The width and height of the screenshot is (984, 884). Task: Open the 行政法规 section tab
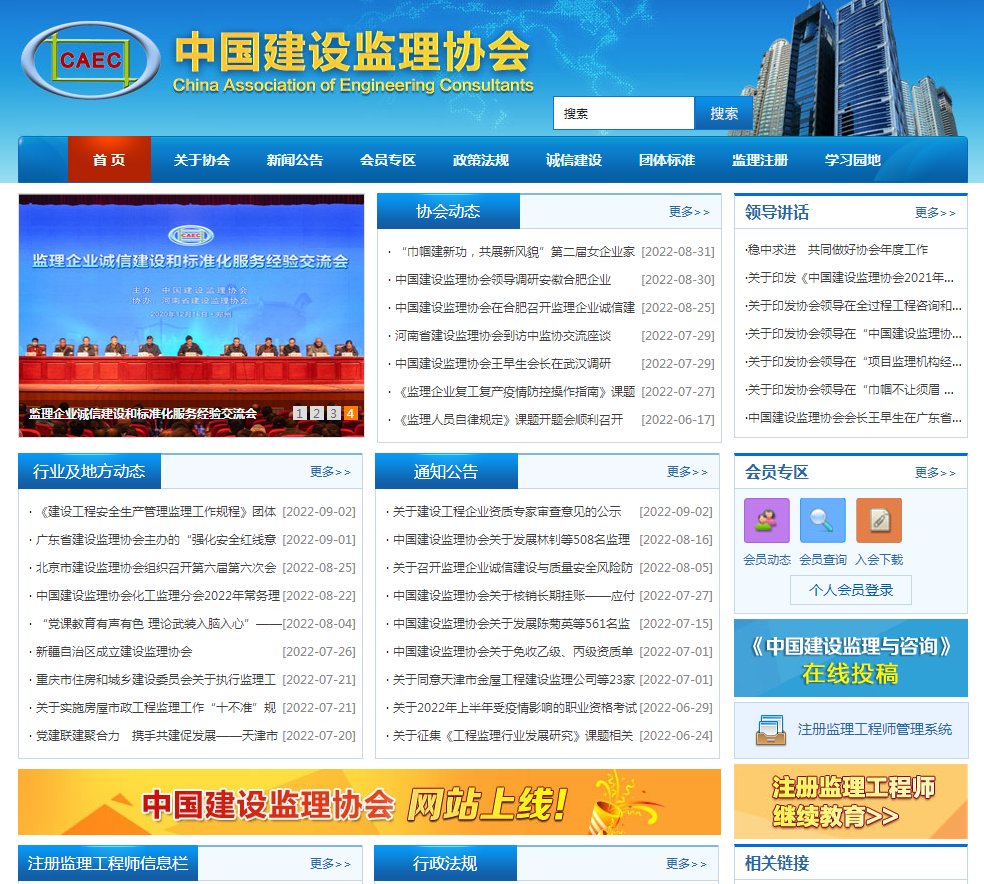pyautogui.click(x=445, y=863)
